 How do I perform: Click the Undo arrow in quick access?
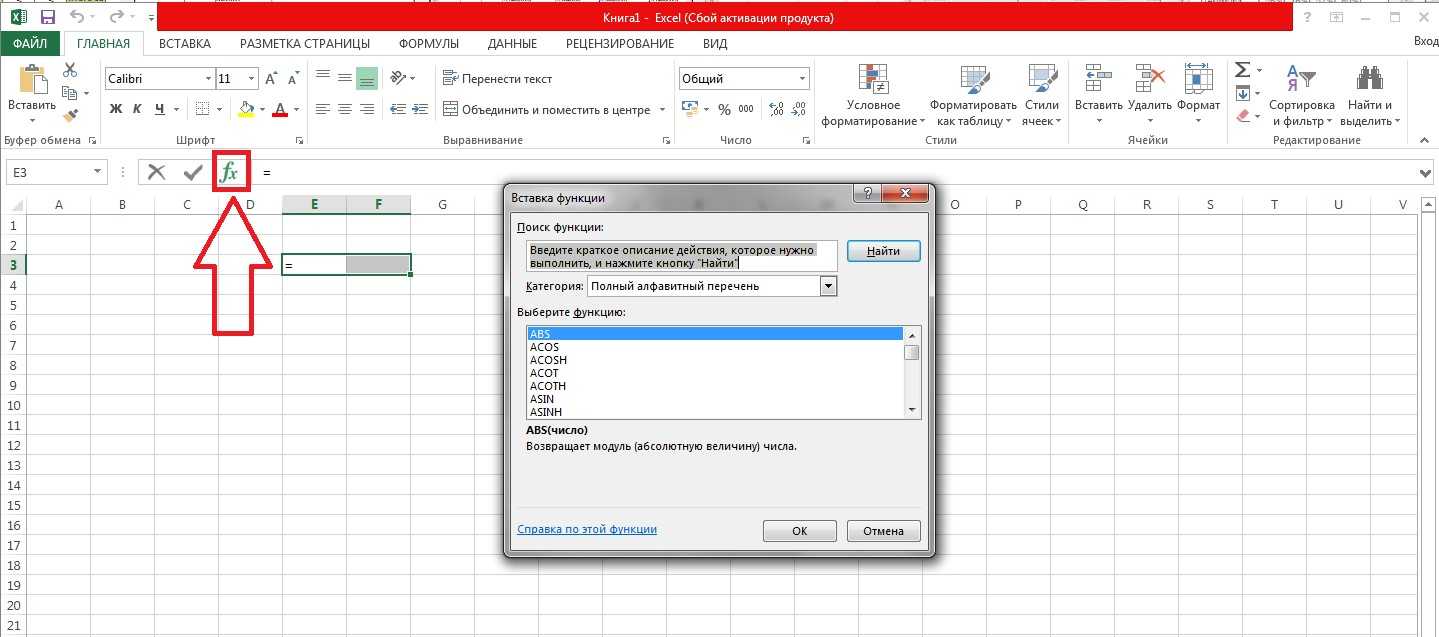click(x=78, y=18)
